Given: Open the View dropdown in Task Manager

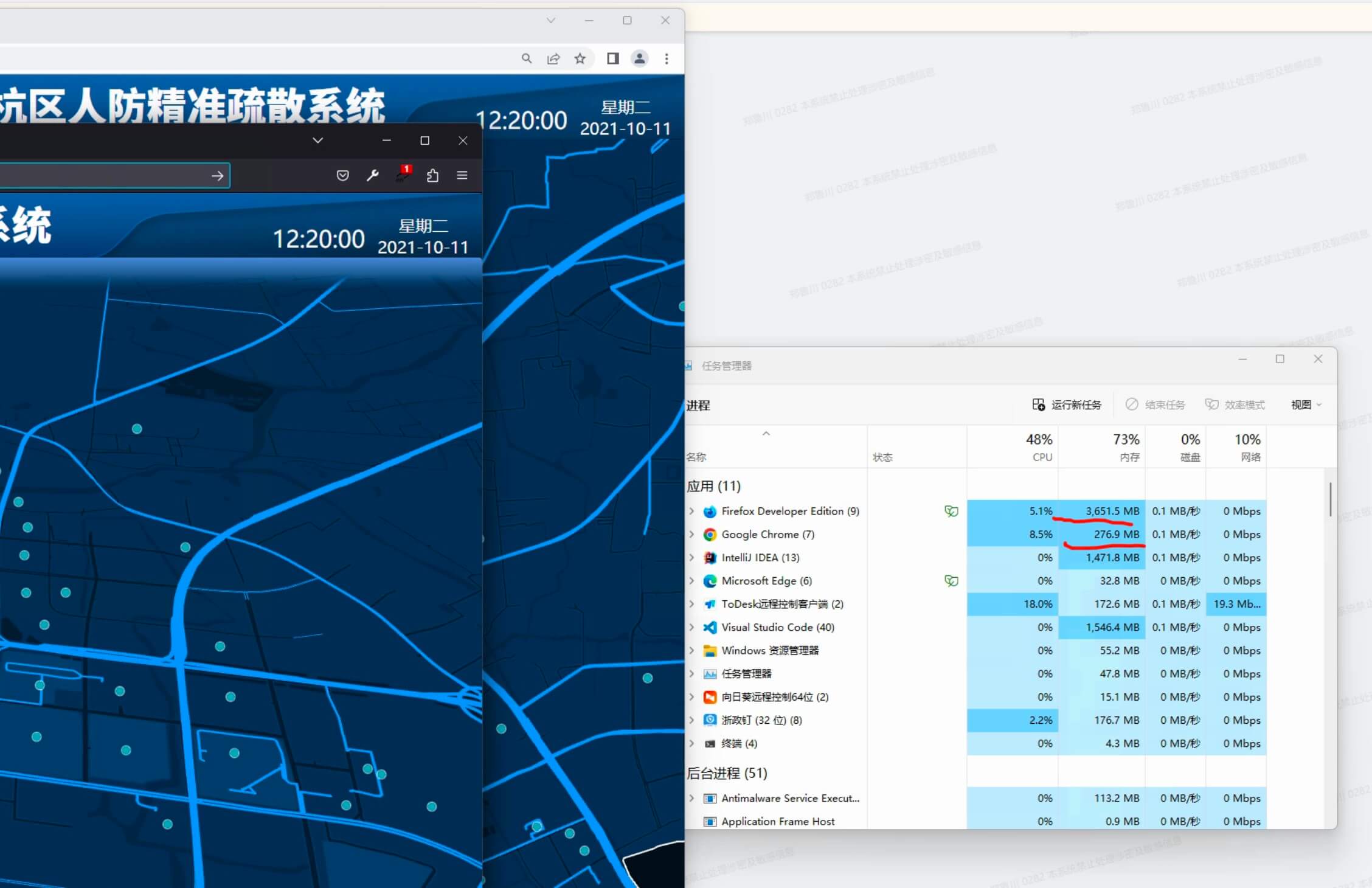Looking at the screenshot, I should 1306,404.
